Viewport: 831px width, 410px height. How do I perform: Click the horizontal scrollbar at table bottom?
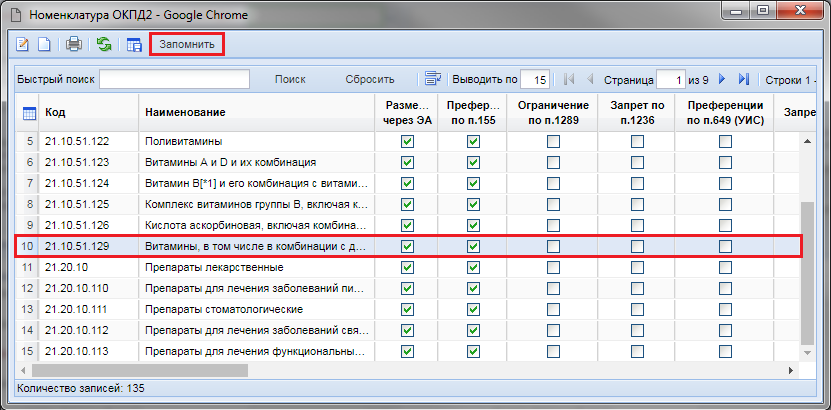(400, 370)
